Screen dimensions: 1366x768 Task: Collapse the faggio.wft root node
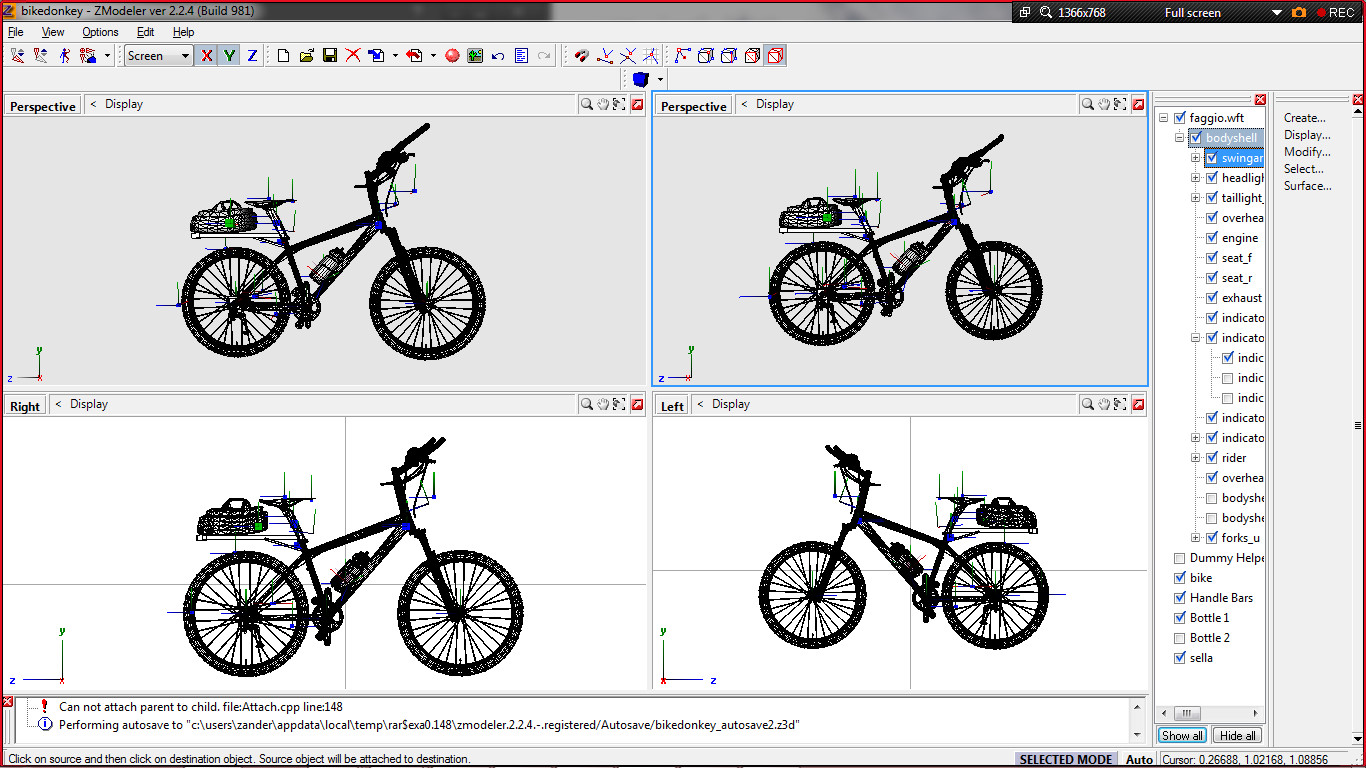point(1164,118)
